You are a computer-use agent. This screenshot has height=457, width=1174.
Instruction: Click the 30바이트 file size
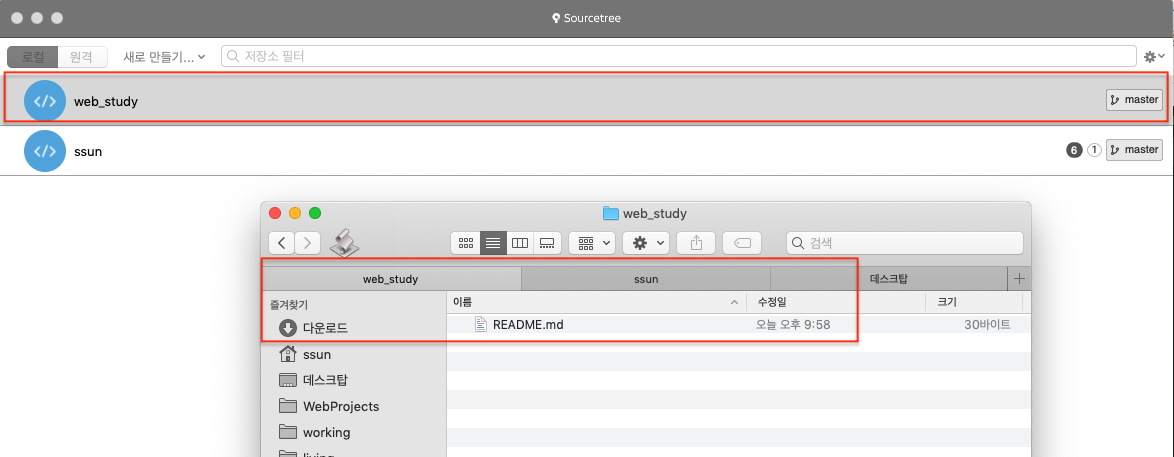point(988,324)
